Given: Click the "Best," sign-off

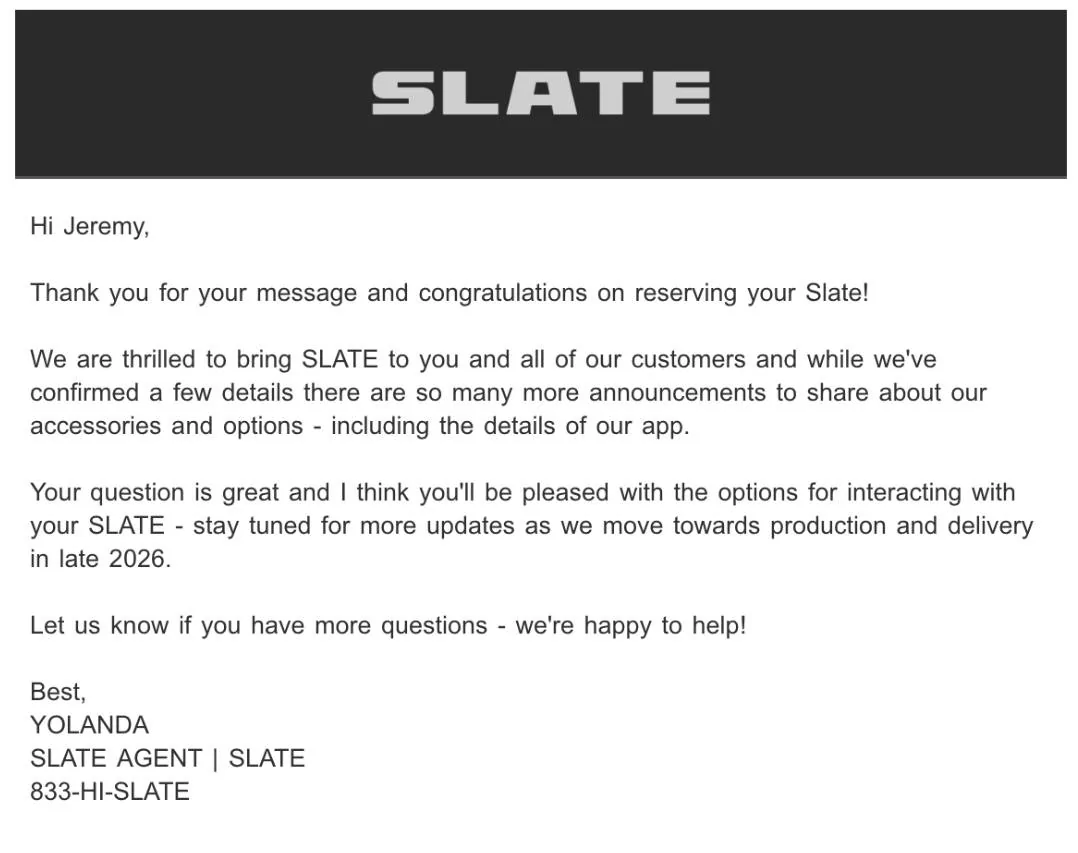Looking at the screenshot, I should point(58,692).
